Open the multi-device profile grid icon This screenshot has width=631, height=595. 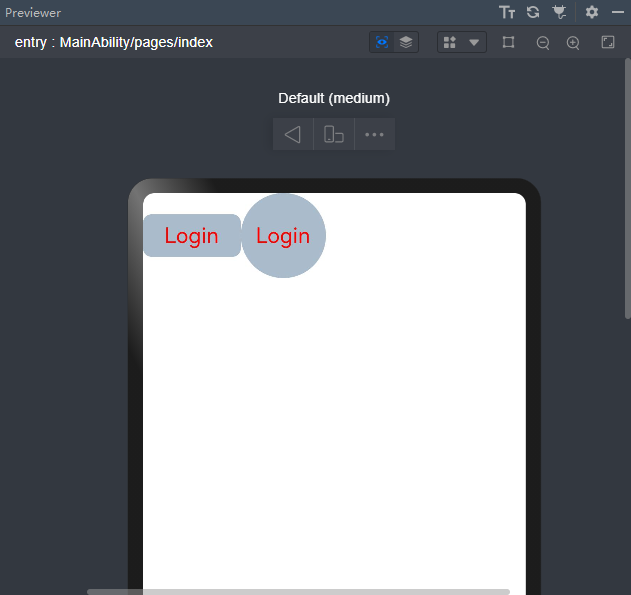pyautogui.click(x=450, y=42)
